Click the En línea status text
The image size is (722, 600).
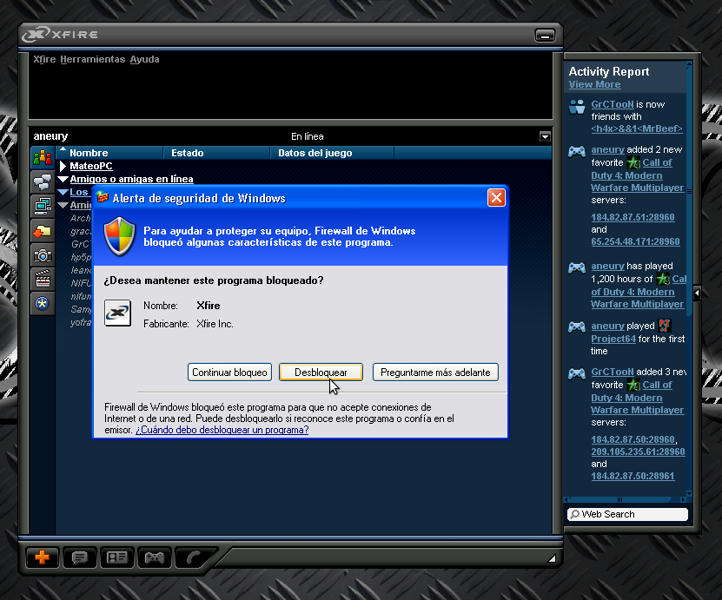tap(307, 136)
